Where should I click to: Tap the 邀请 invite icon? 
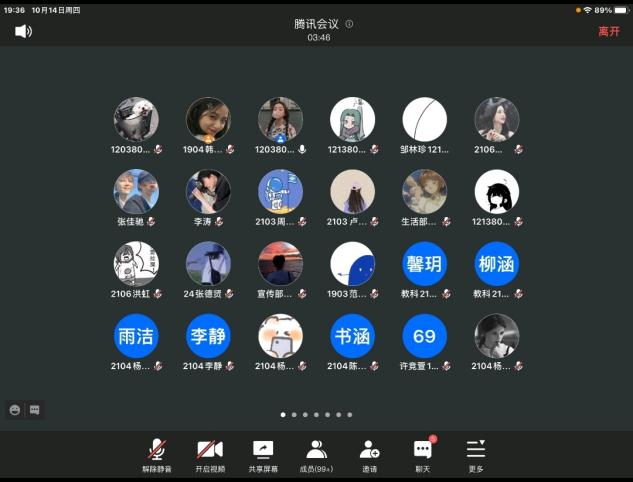click(x=370, y=455)
